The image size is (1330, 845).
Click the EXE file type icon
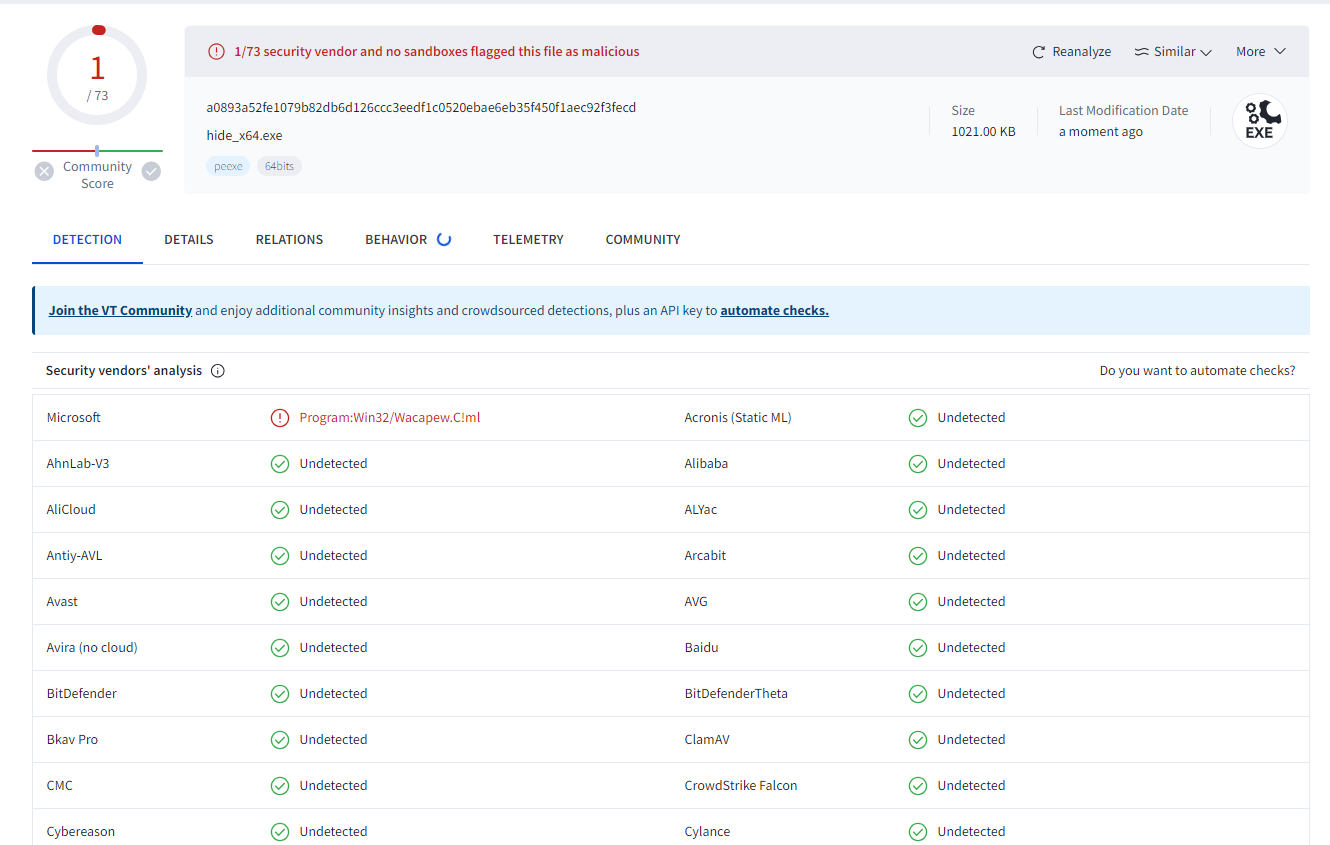pos(1259,121)
